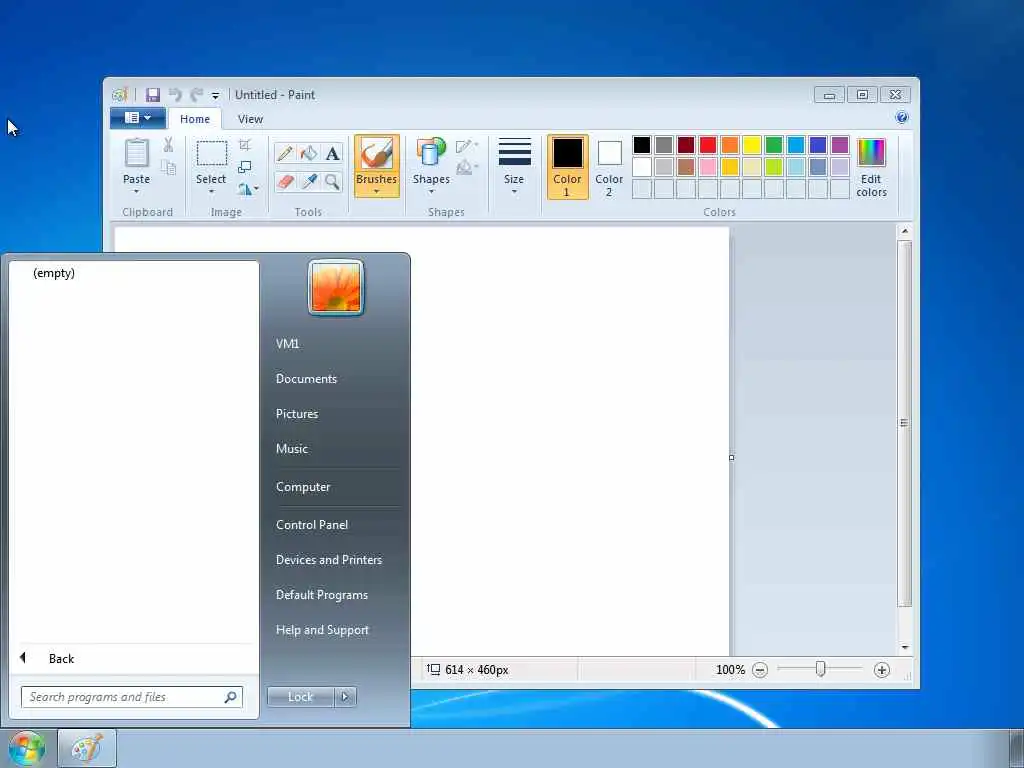Click the Copy icon in Clipboard group
Screen dimensions: 1024x768
click(168, 167)
